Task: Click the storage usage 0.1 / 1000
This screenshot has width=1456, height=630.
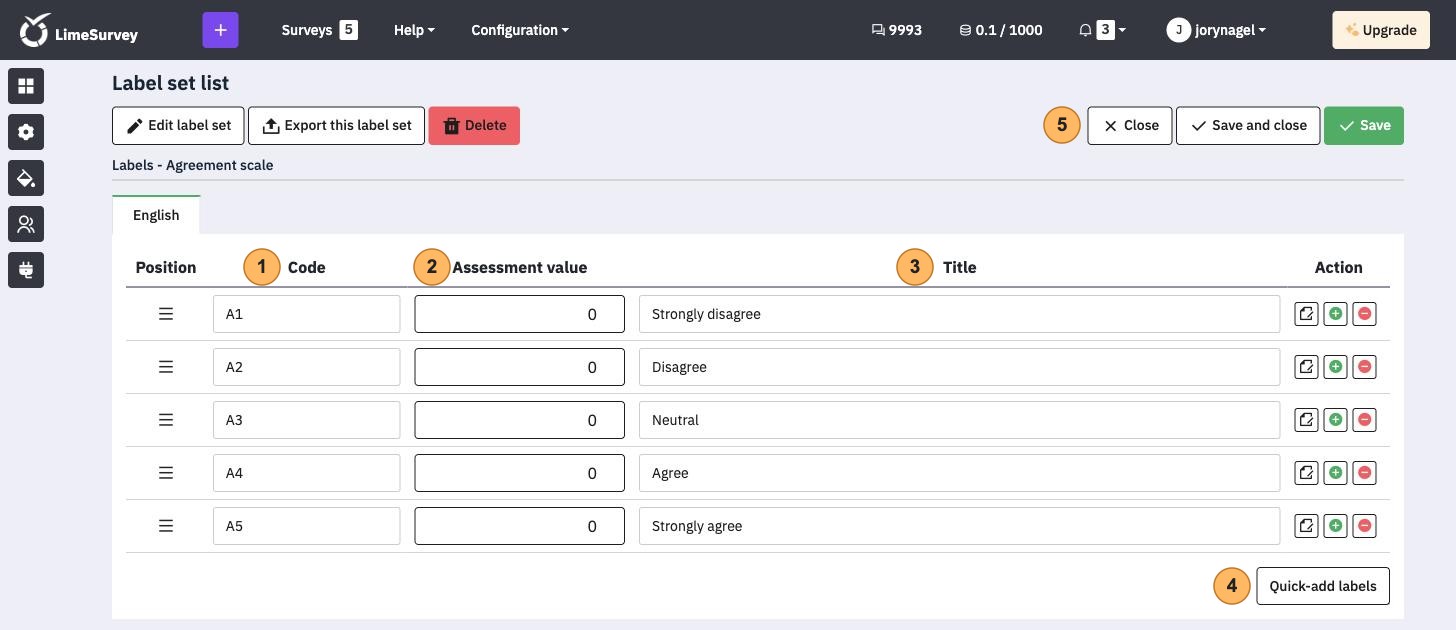Action: tap(1001, 30)
